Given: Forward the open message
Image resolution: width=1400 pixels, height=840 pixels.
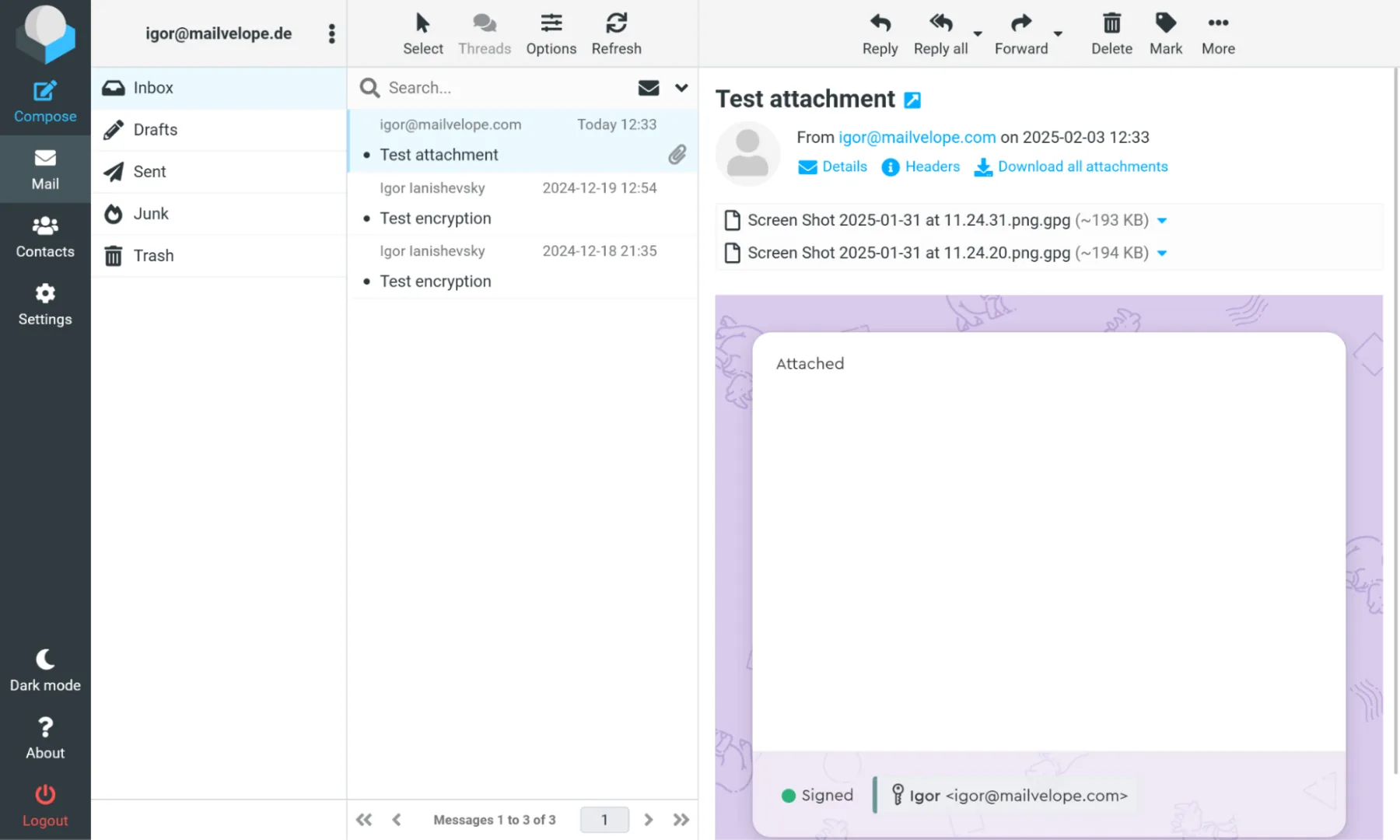Looking at the screenshot, I should tap(1020, 33).
